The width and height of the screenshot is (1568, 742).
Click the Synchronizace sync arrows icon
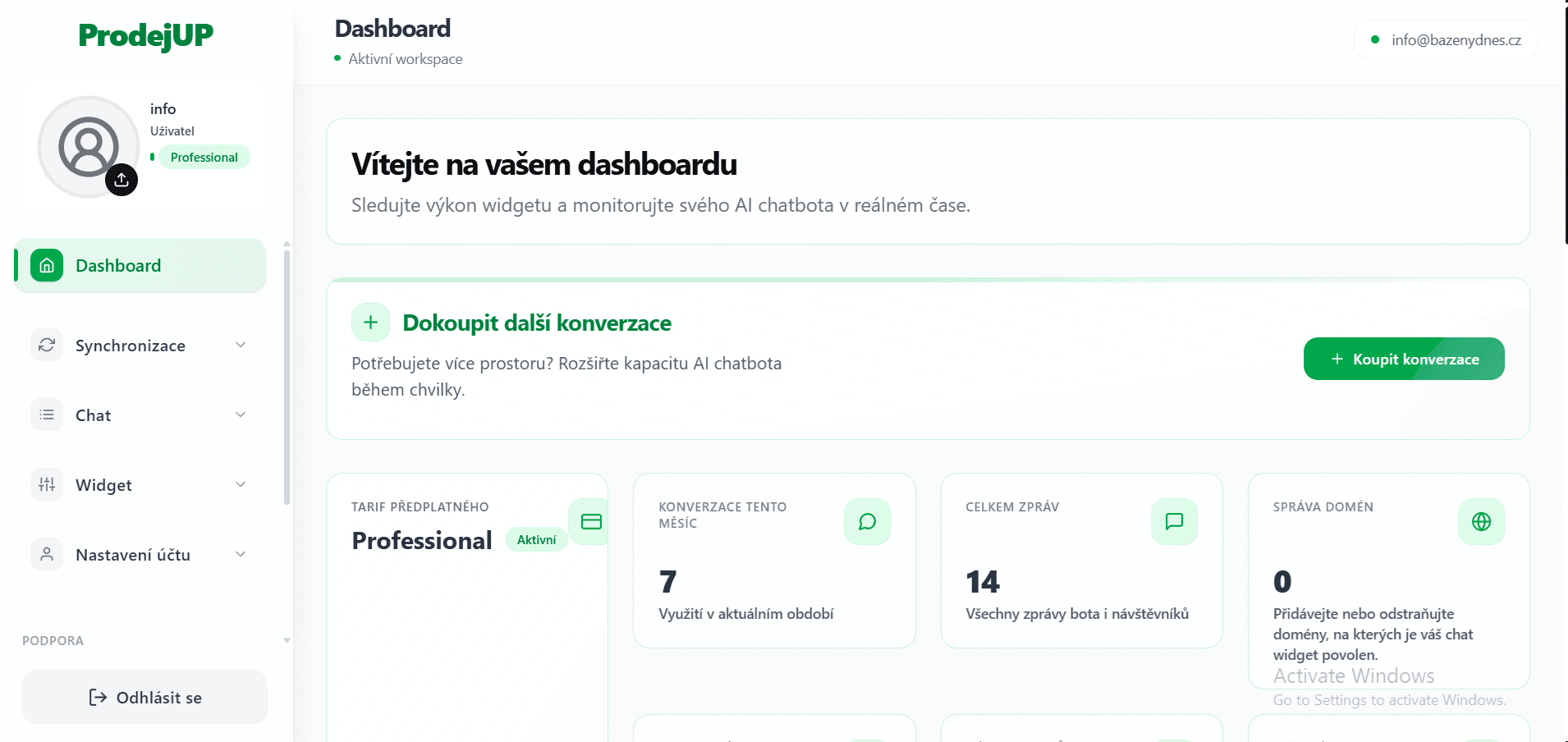click(46, 345)
